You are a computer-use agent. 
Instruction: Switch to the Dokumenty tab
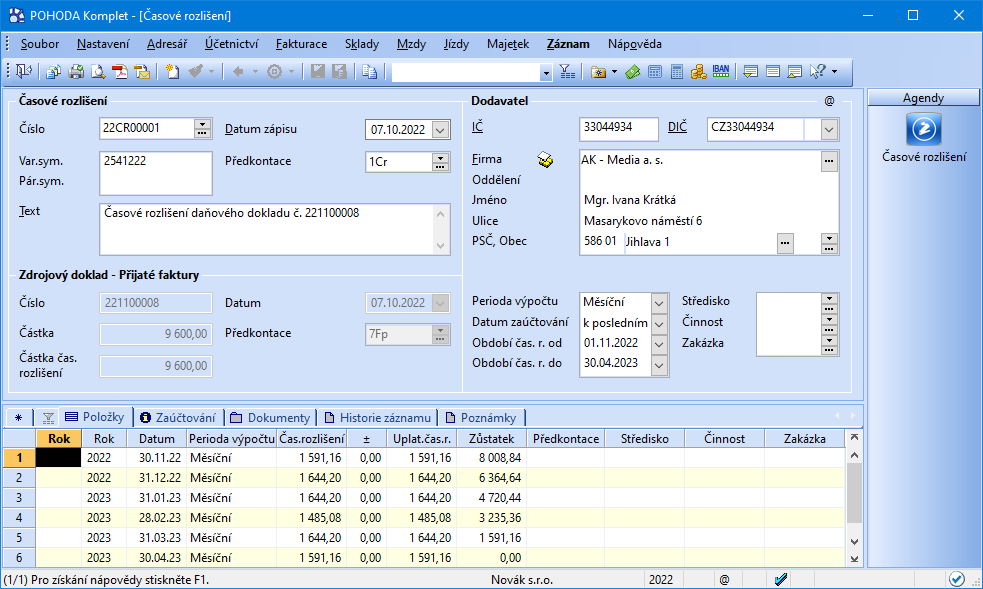270,417
